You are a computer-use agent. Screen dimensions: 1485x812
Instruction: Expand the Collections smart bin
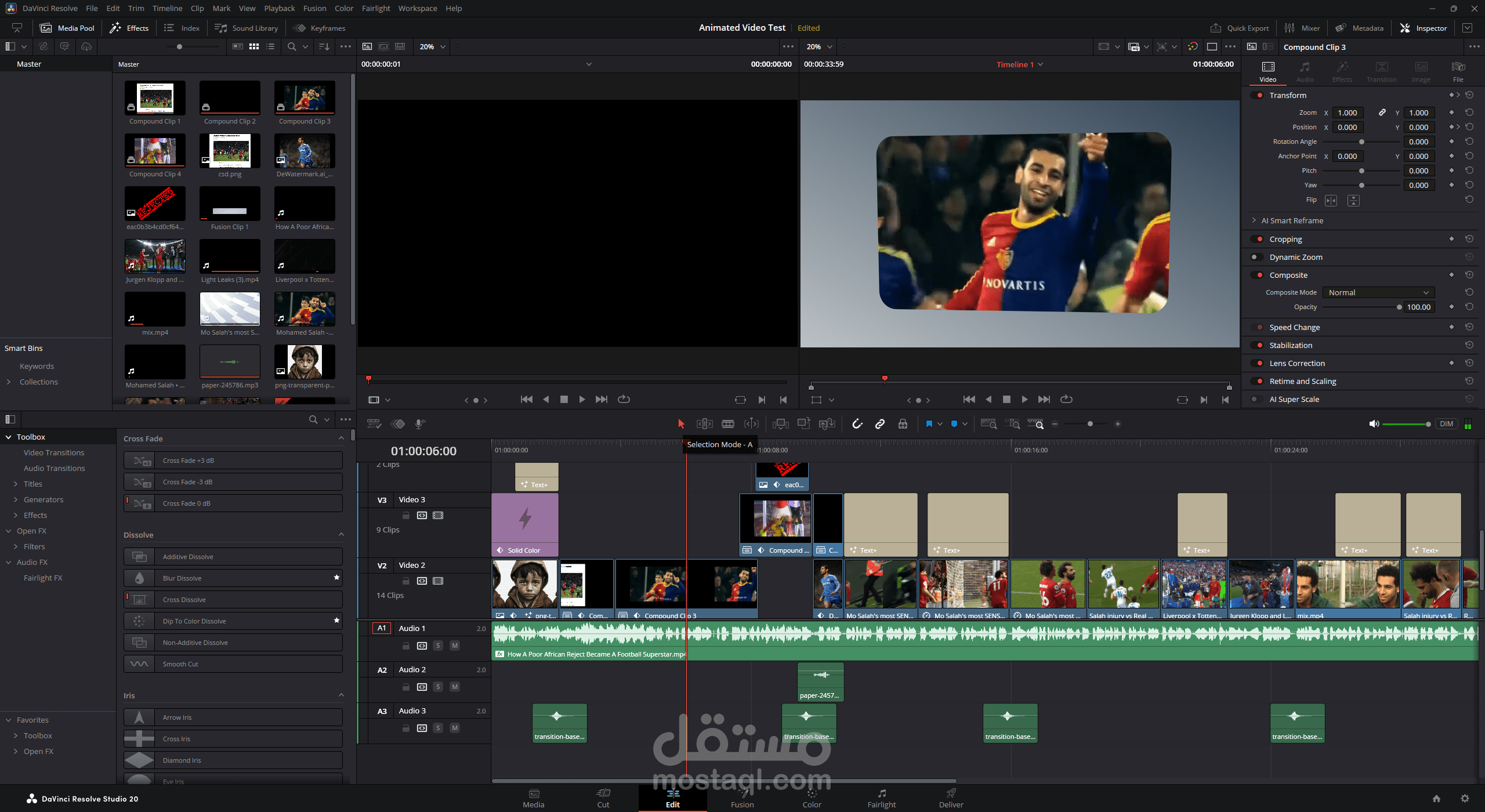coord(9,382)
